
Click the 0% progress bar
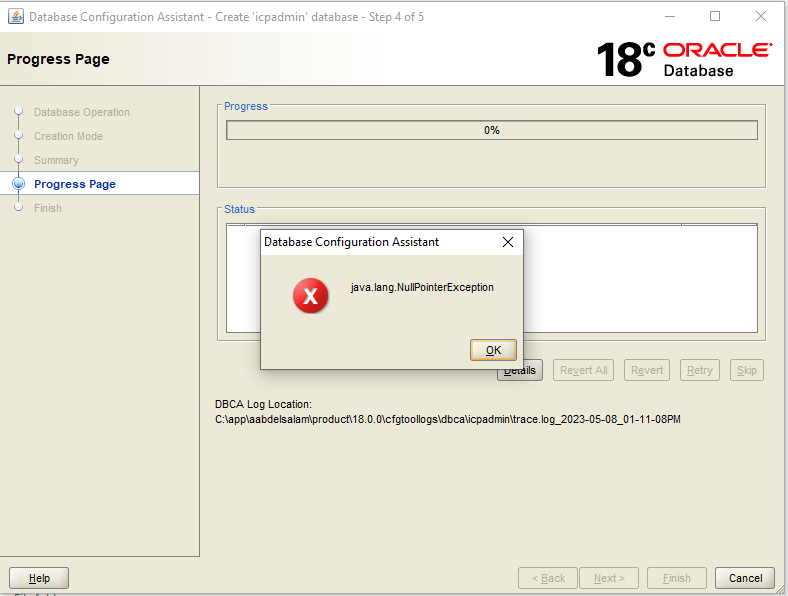(491, 130)
